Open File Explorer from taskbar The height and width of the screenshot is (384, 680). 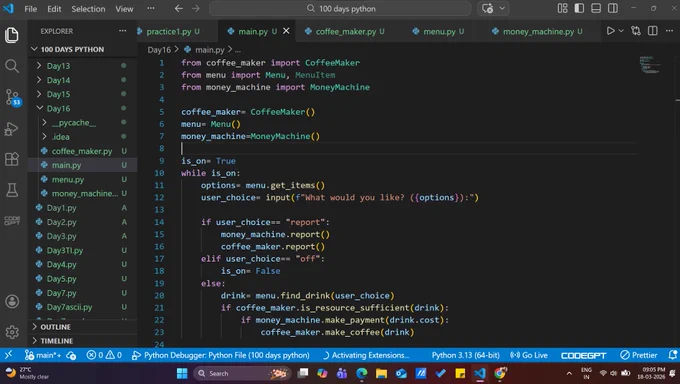[381, 373]
